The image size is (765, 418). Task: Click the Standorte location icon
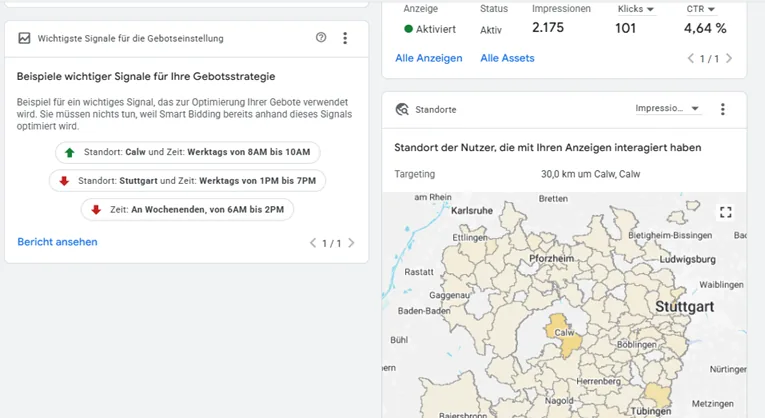402,109
